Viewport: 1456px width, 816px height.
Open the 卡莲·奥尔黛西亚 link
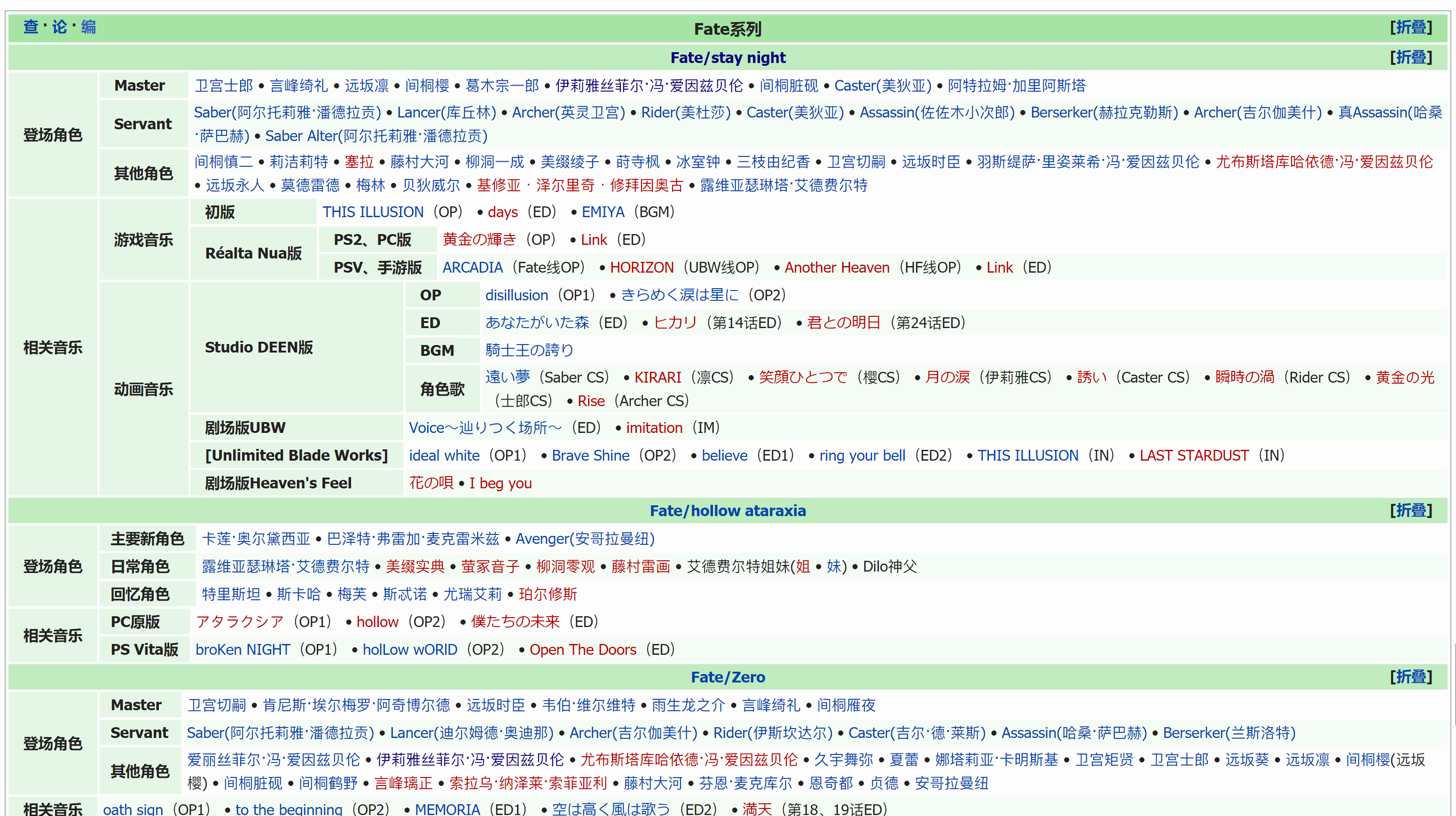[256, 539]
